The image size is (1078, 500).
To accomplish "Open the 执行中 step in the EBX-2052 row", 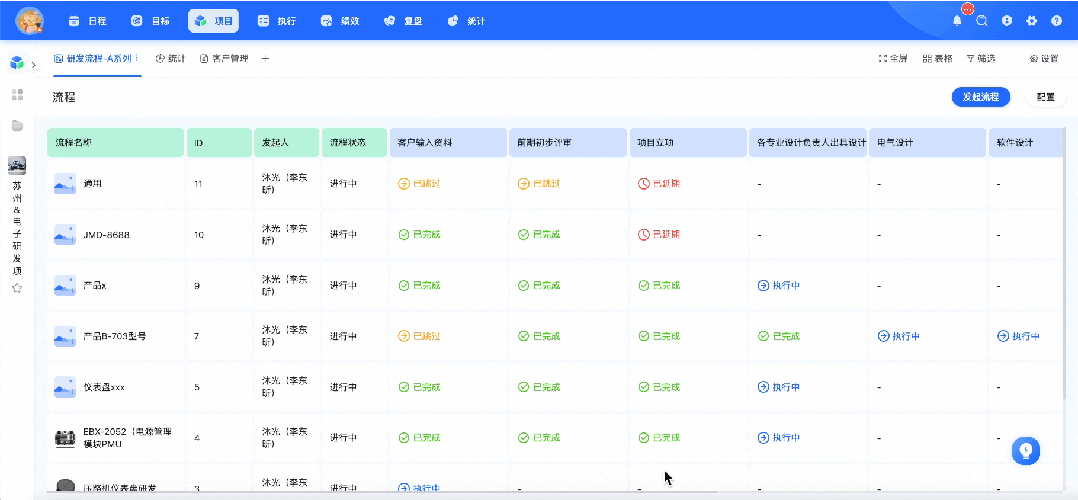I will 779,438.
